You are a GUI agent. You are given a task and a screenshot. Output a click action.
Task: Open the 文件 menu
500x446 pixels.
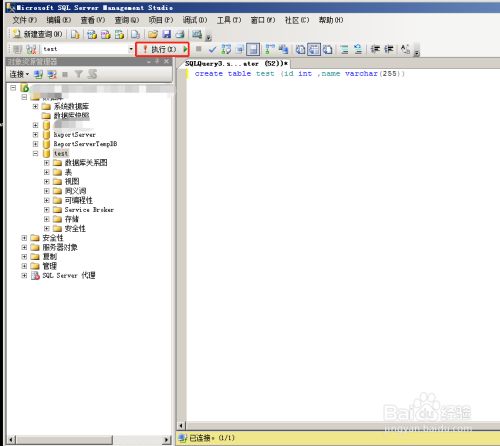24,20
